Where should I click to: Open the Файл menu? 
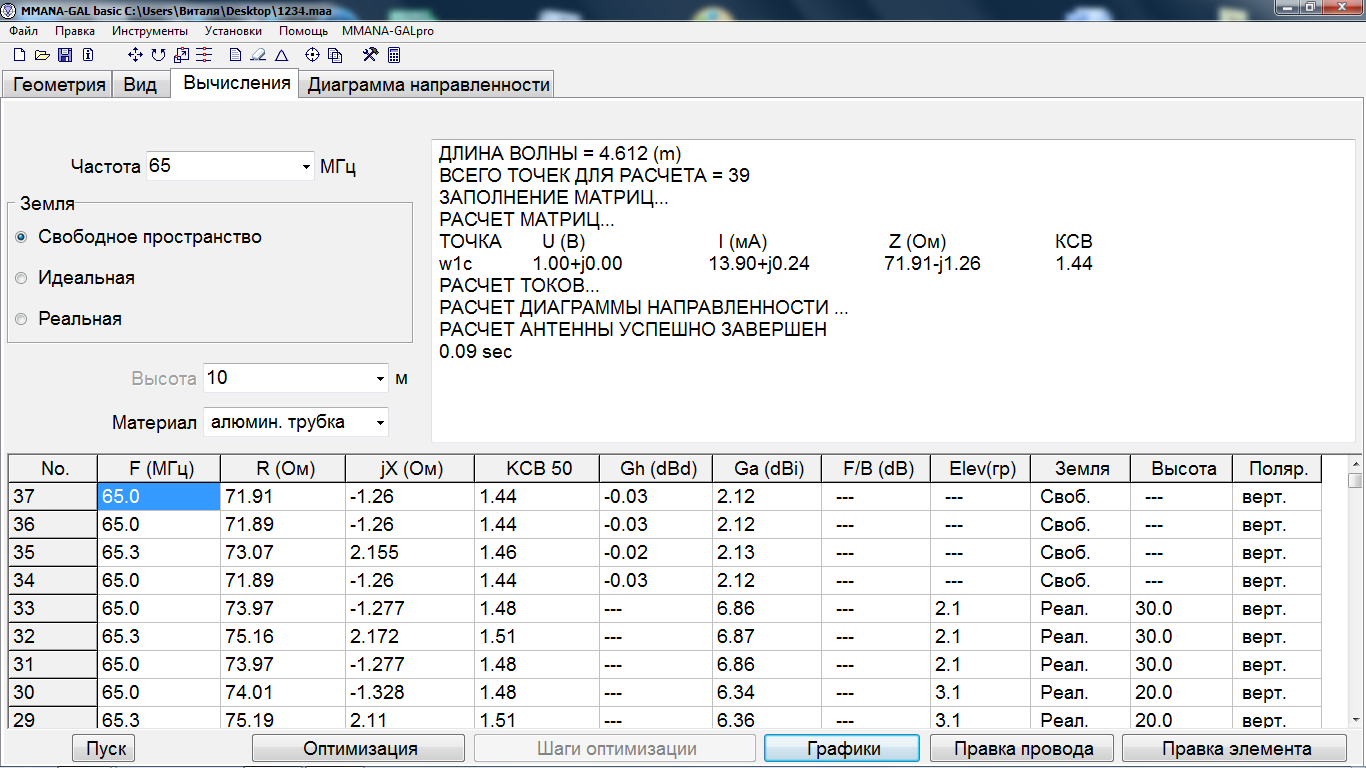22,31
